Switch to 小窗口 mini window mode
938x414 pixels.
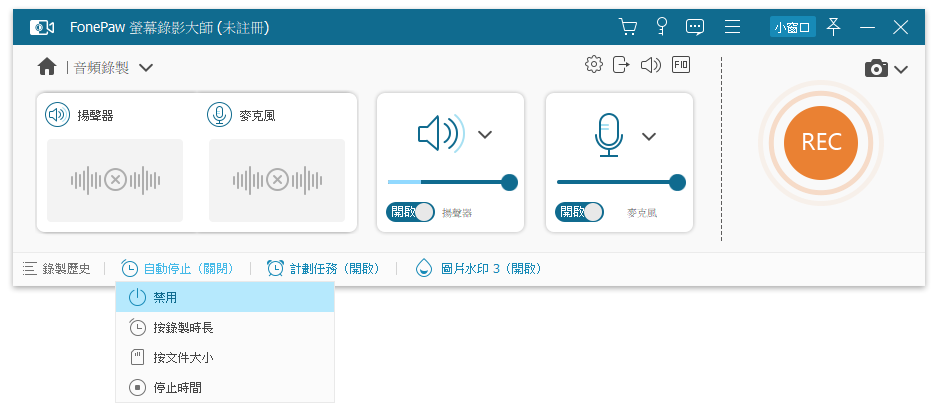793,27
